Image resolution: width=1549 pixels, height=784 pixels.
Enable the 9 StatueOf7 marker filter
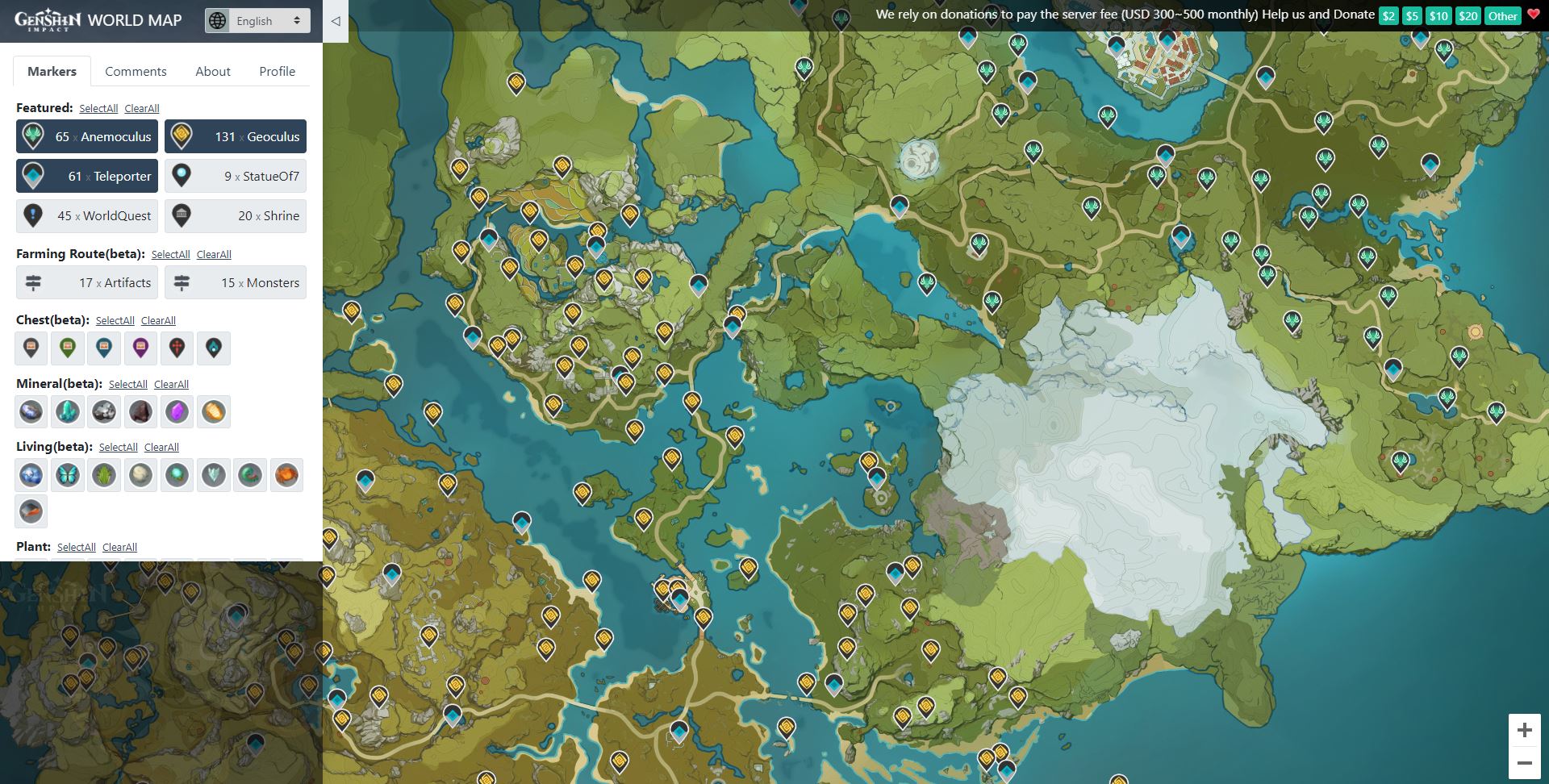[x=236, y=176]
